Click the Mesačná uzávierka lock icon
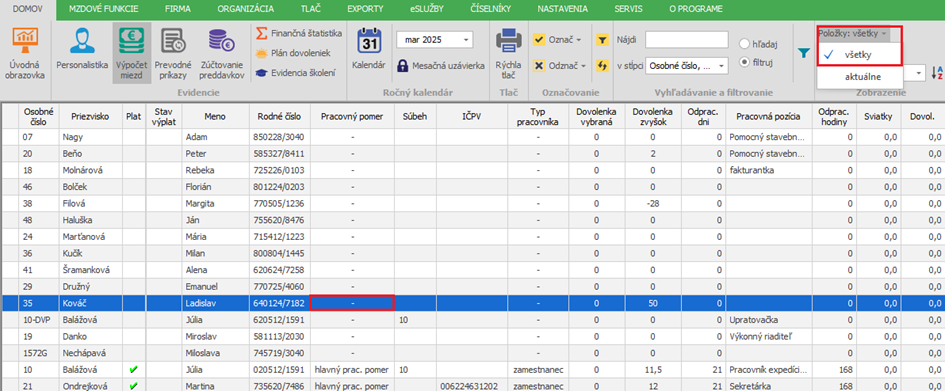This screenshot has width=945, height=391. tap(403, 65)
